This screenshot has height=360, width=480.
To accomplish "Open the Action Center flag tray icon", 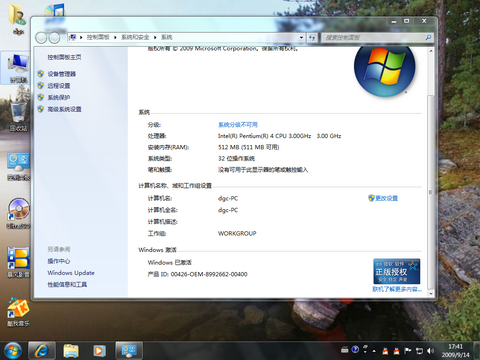I will 407,351.
